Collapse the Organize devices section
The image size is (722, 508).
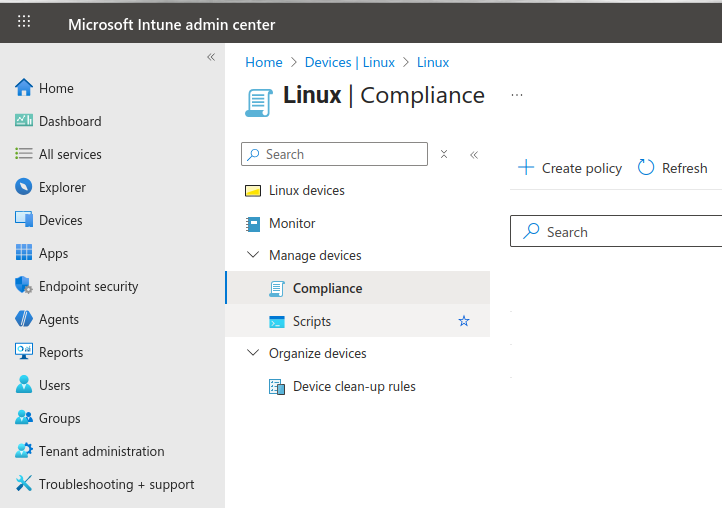click(x=252, y=353)
